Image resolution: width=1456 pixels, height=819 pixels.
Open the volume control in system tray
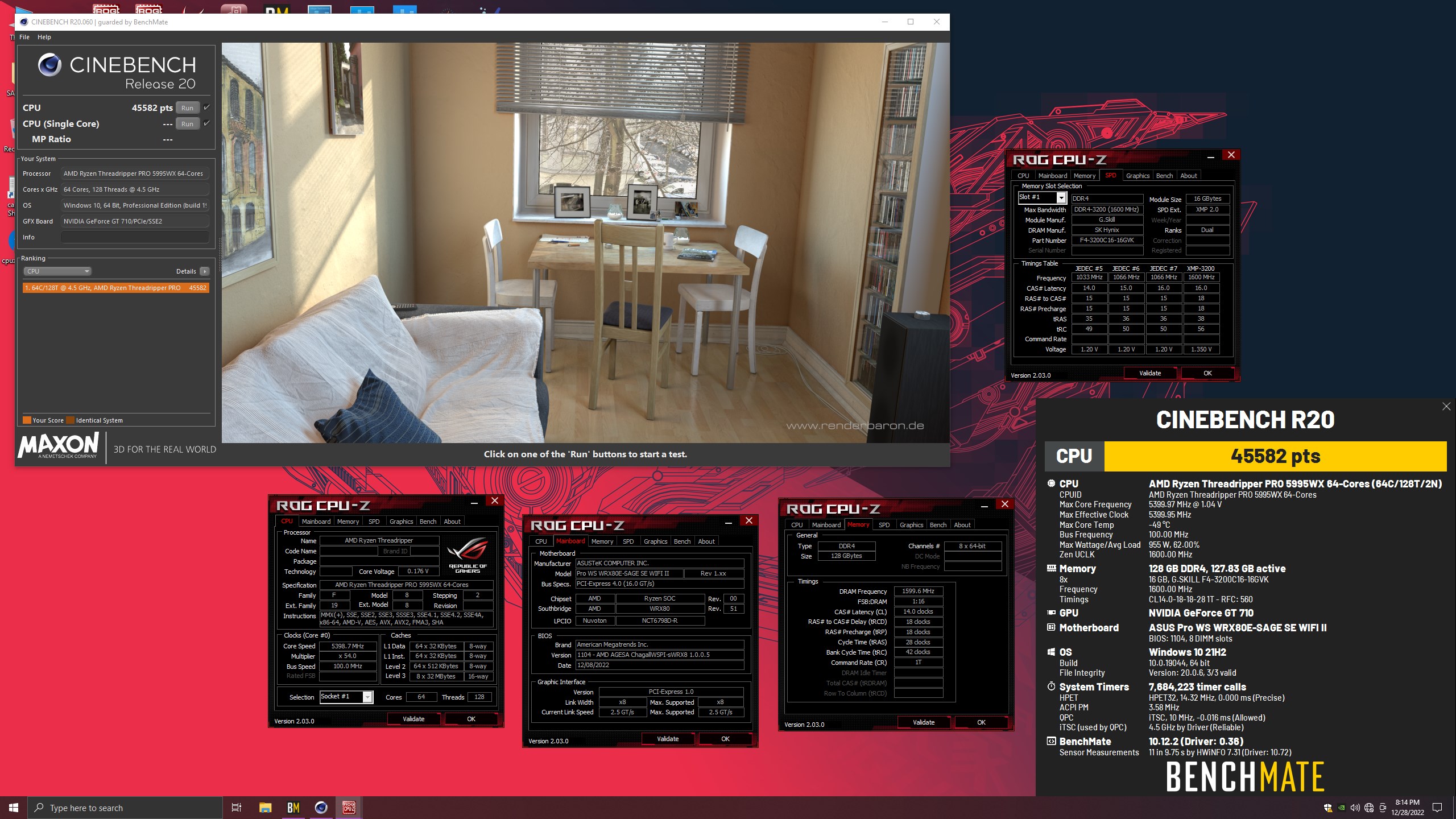tap(1355, 808)
